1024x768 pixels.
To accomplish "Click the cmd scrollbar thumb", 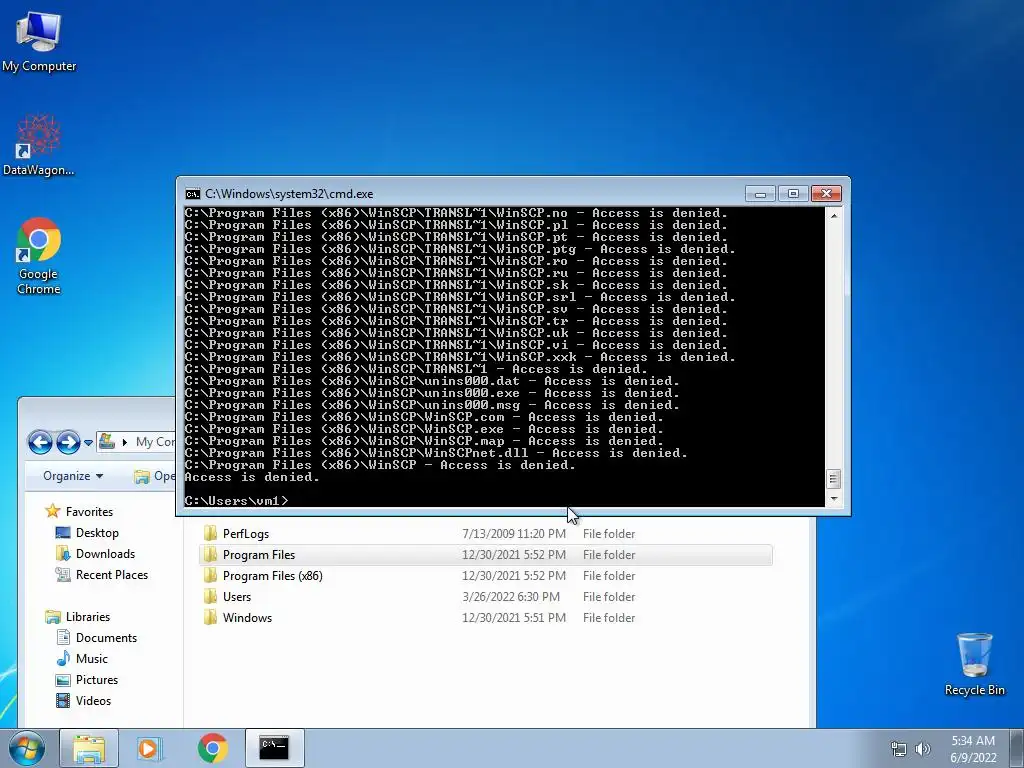I will (x=833, y=479).
